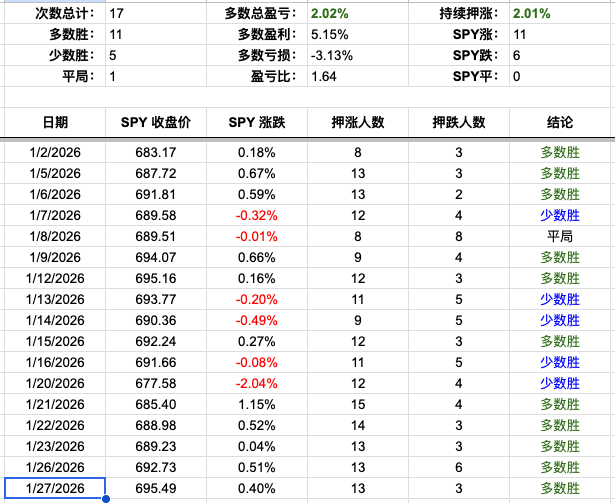Click the 日期 column header
This screenshot has width=615, height=503.
point(55,122)
